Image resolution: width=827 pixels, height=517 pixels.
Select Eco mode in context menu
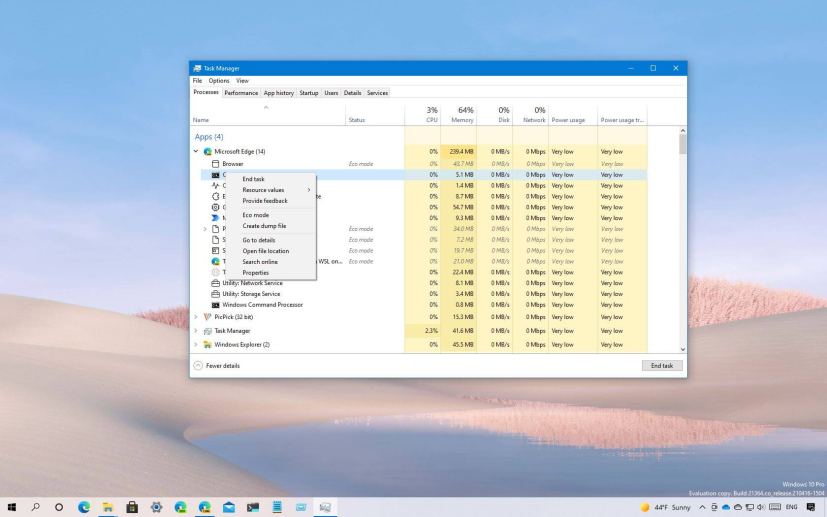[x=271, y=215]
